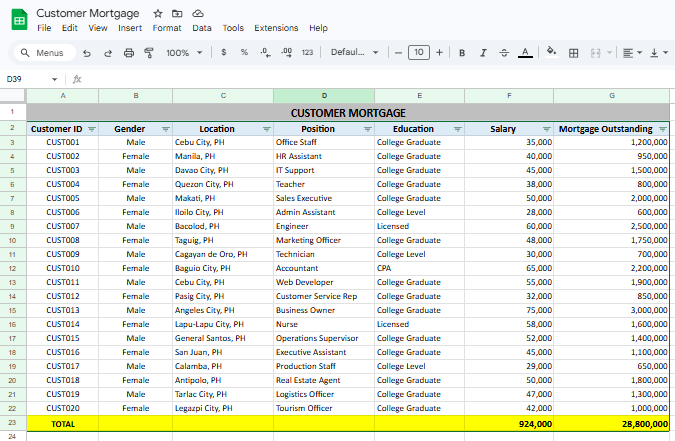The width and height of the screenshot is (675, 441).
Task: Click the merge cells icon
Action: click(x=595, y=53)
